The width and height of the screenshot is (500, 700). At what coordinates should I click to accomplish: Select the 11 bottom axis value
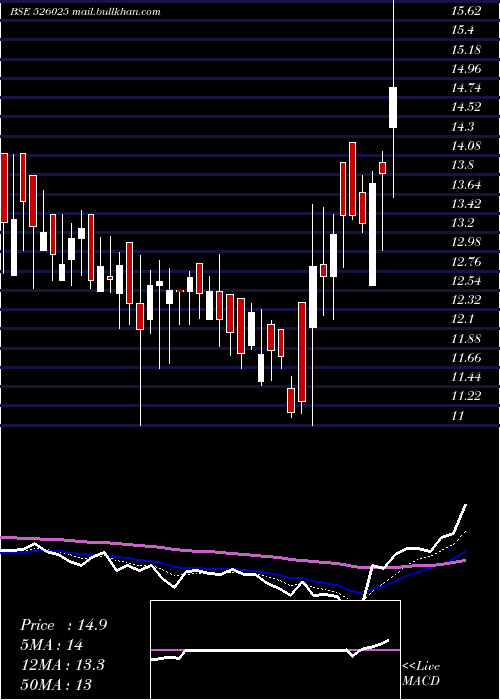pos(458,416)
